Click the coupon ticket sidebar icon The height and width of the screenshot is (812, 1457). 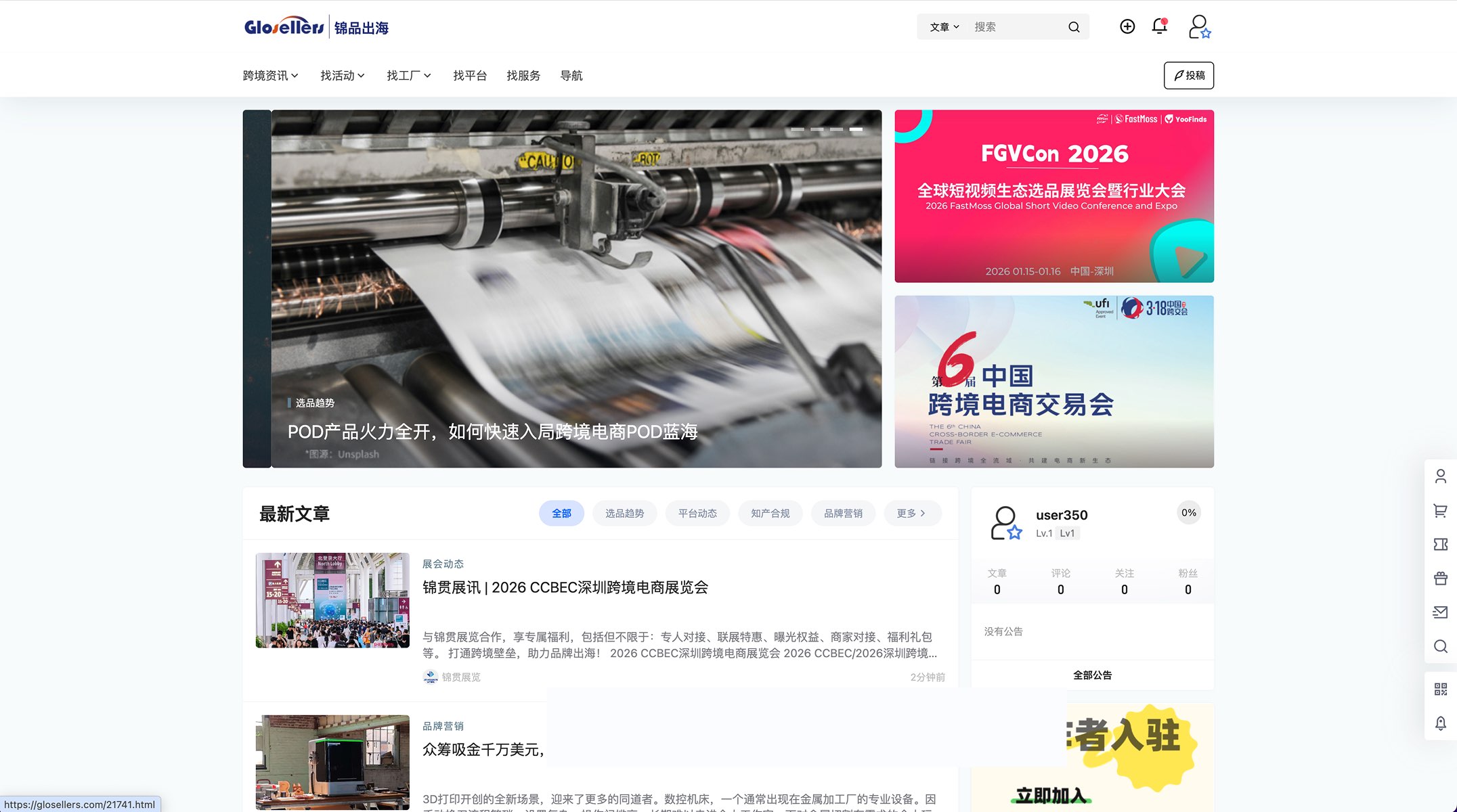point(1441,544)
